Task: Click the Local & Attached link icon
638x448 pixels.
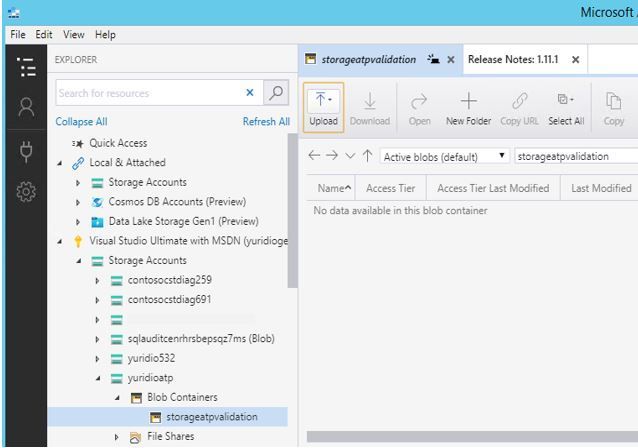Action: coord(78,163)
